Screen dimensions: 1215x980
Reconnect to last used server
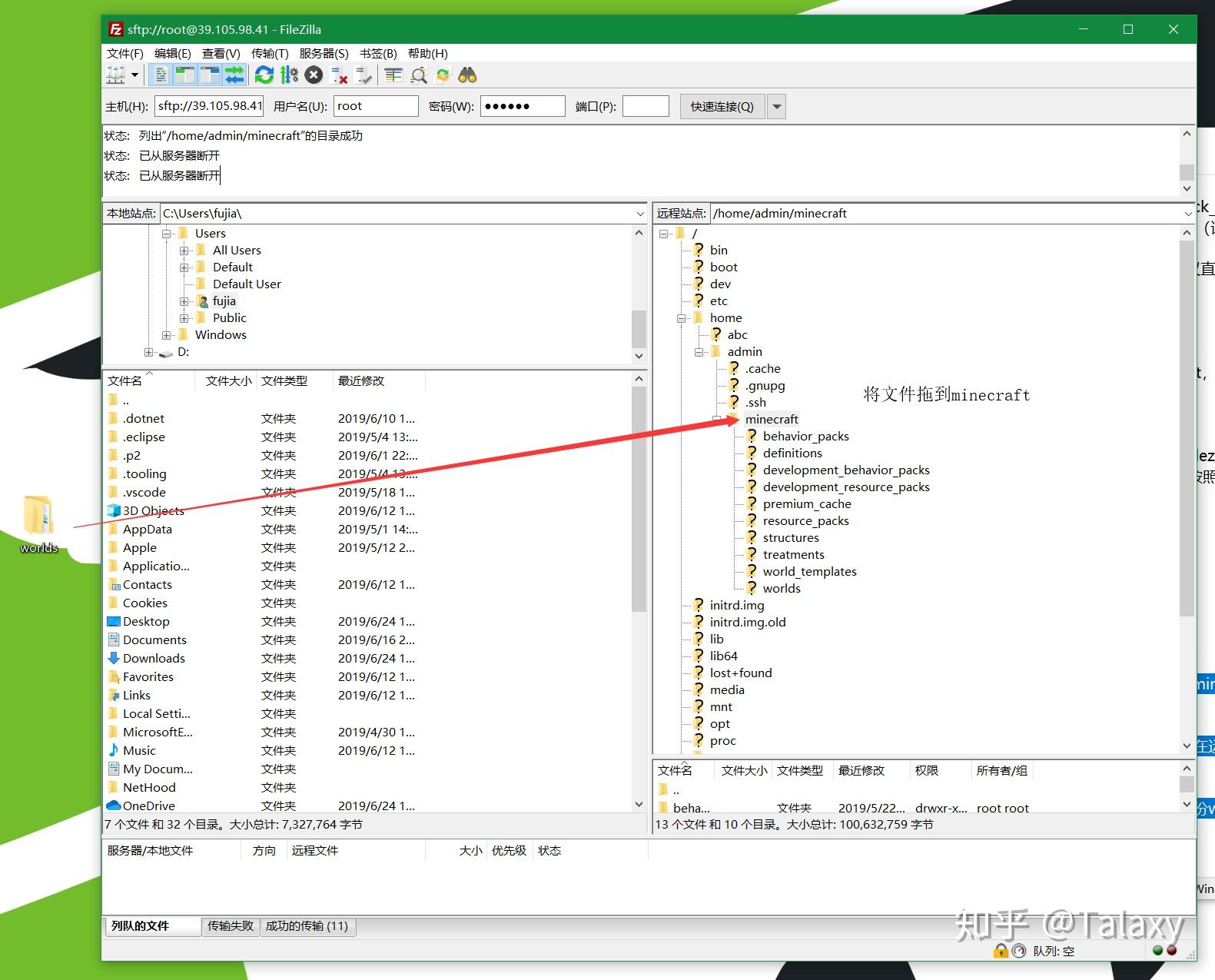(x=364, y=75)
